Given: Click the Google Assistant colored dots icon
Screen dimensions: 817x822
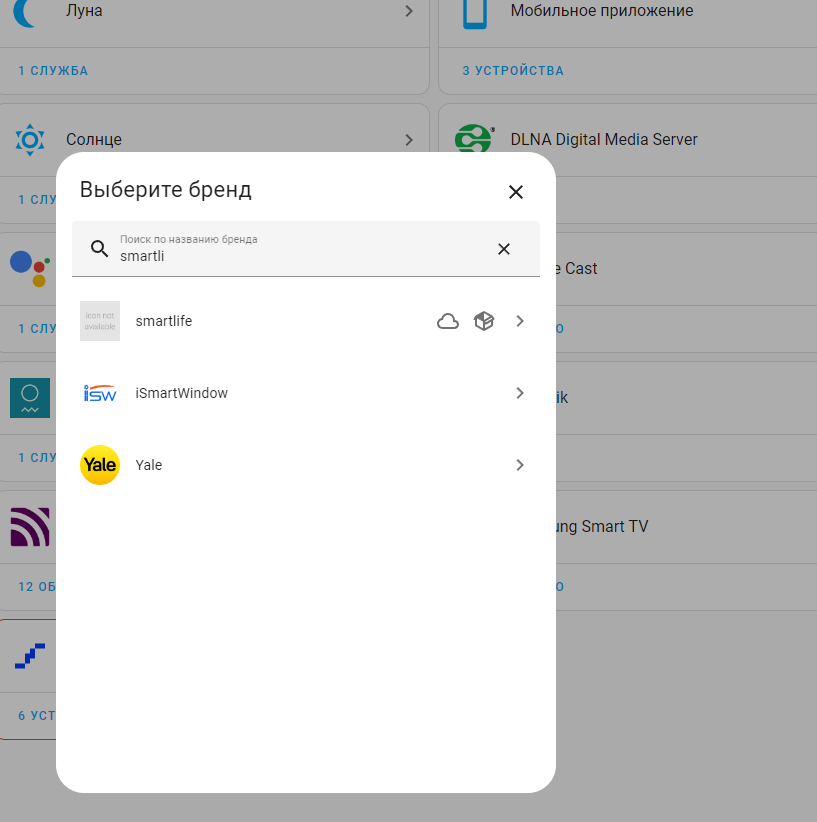Looking at the screenshot, I should 30,269.
